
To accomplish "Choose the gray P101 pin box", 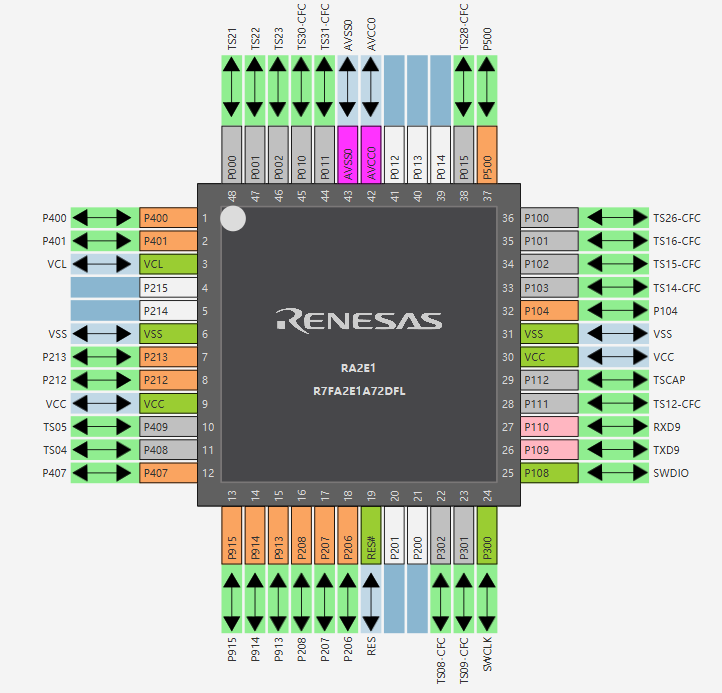I will coord(550,241).
